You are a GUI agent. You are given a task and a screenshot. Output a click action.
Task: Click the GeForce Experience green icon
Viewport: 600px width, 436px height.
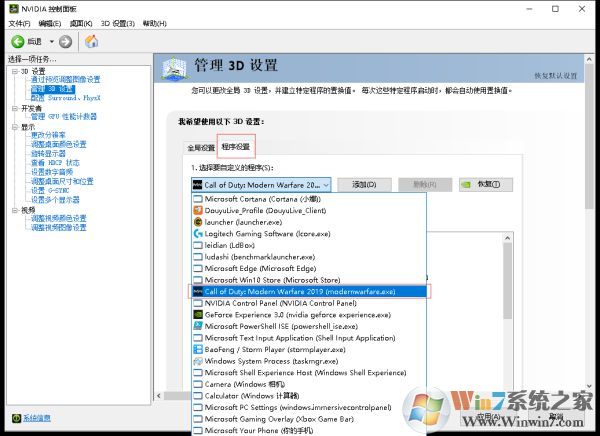(x=198, y=315)
